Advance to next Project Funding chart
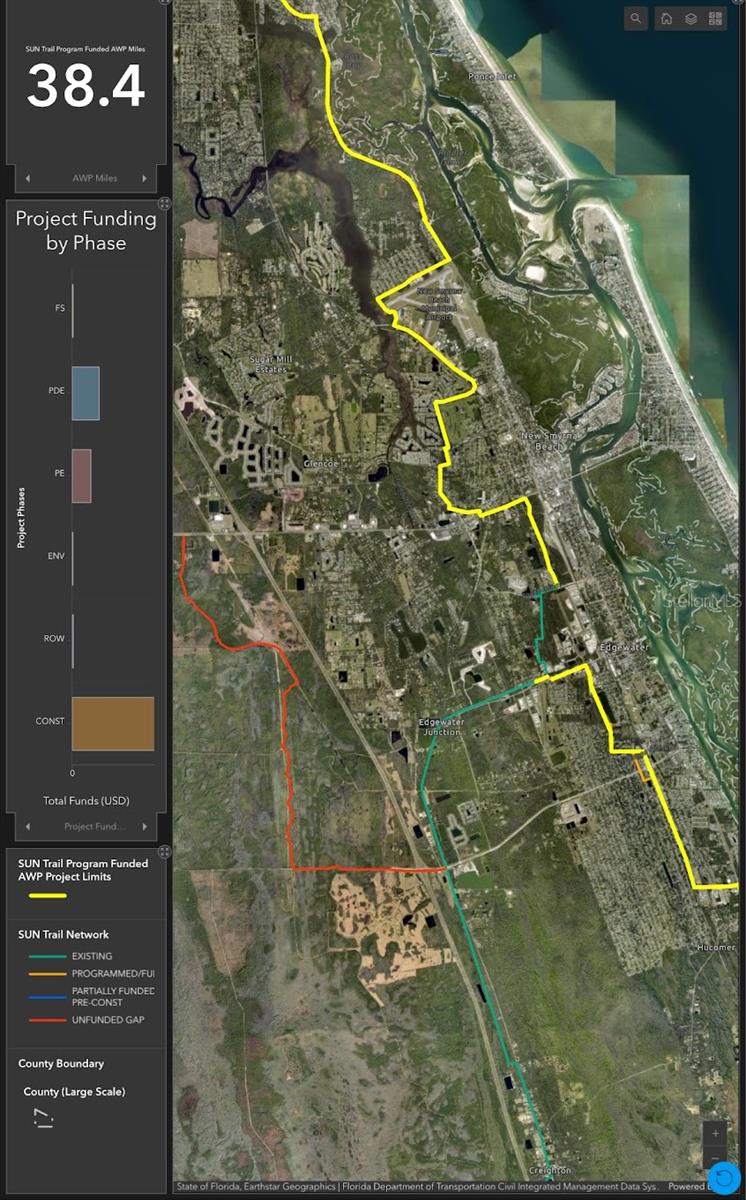This screenshot has width=746, height=1200. point(145,827)
